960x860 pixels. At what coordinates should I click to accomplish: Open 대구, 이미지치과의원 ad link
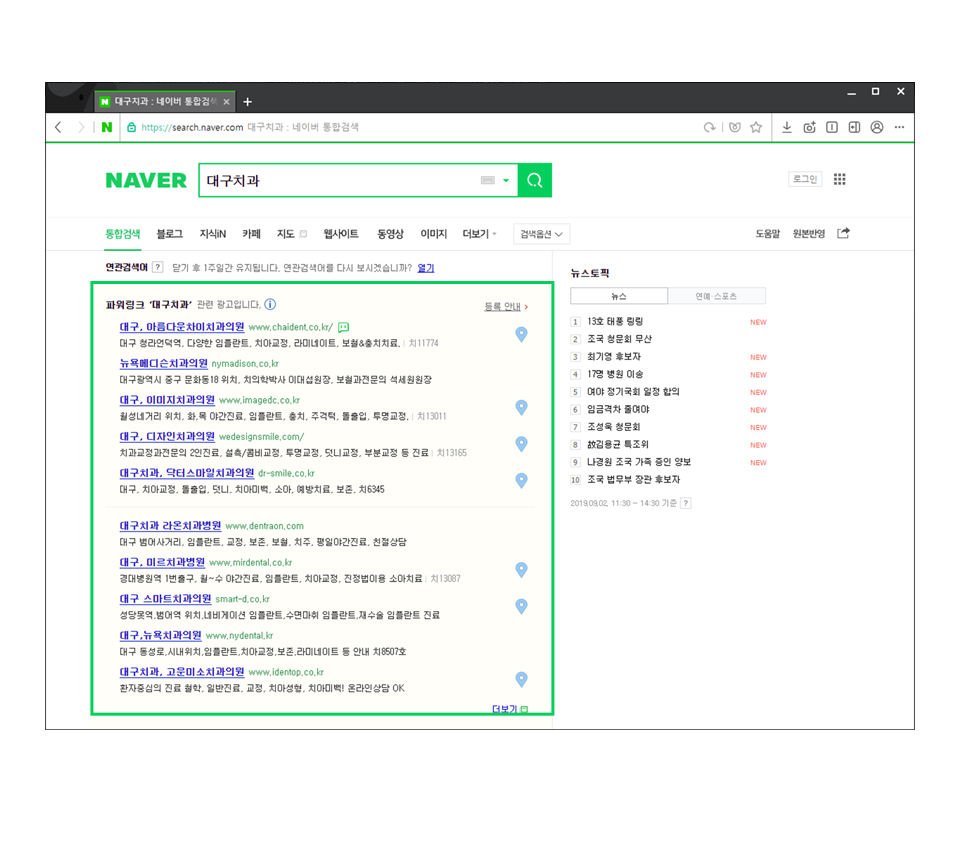coord(167,400)
